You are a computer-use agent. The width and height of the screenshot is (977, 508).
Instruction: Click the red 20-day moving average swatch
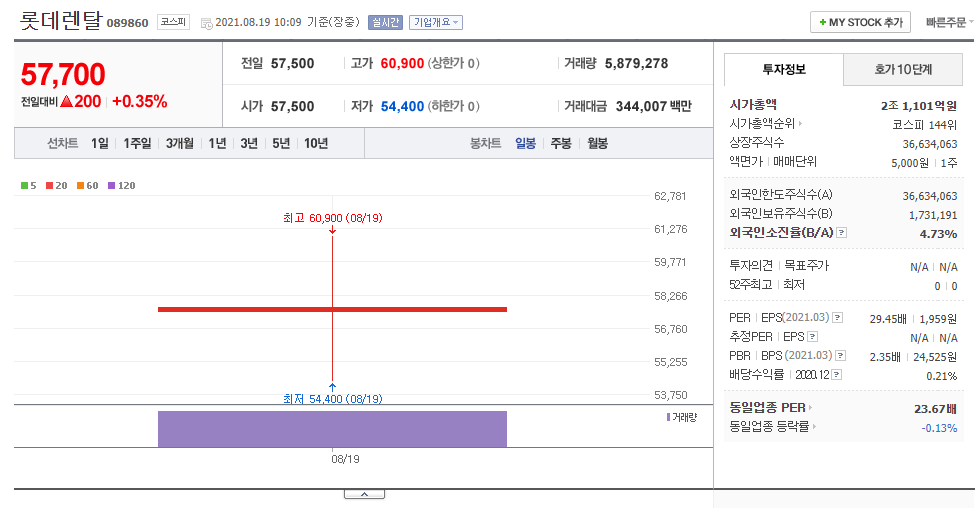[x=49, y=186]
